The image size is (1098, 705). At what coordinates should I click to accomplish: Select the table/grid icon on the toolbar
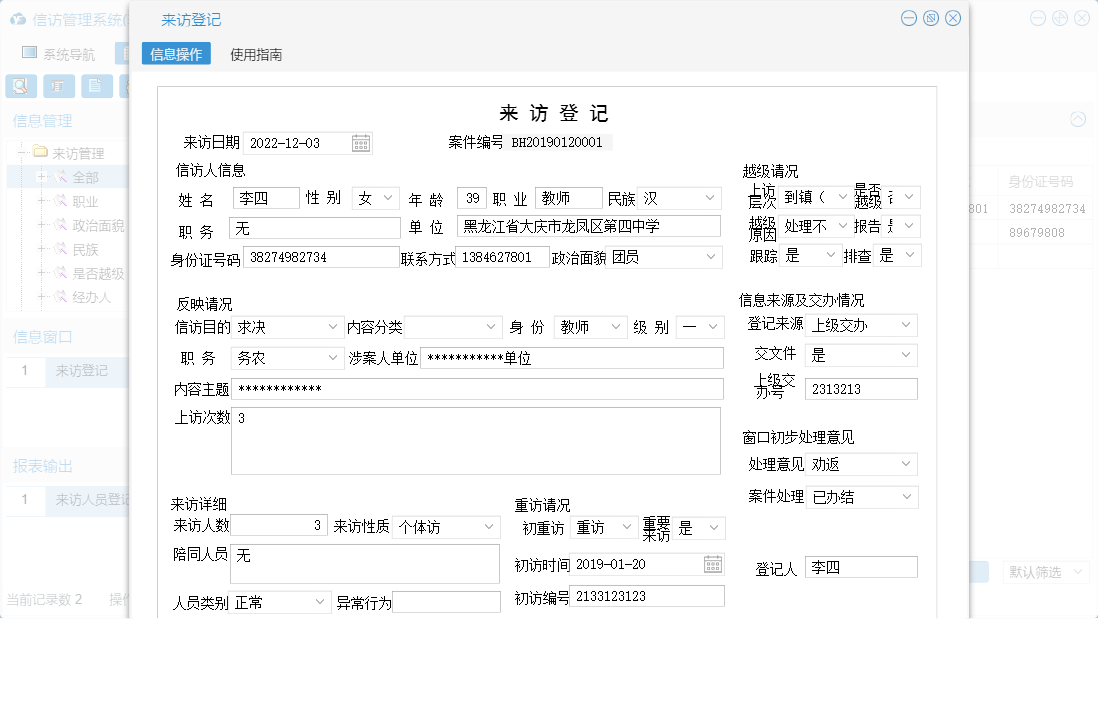tap(59, 86)
